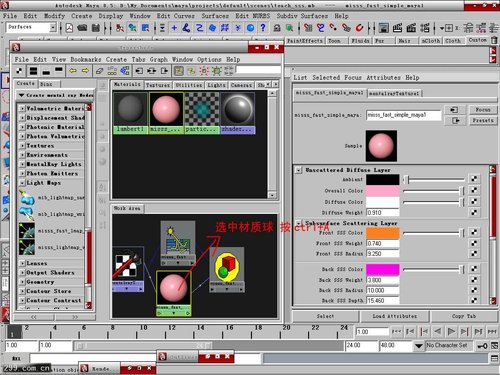Screen dimensions: 500x375
Task: Open character set dropdown arrow
Action: point(419,346)
